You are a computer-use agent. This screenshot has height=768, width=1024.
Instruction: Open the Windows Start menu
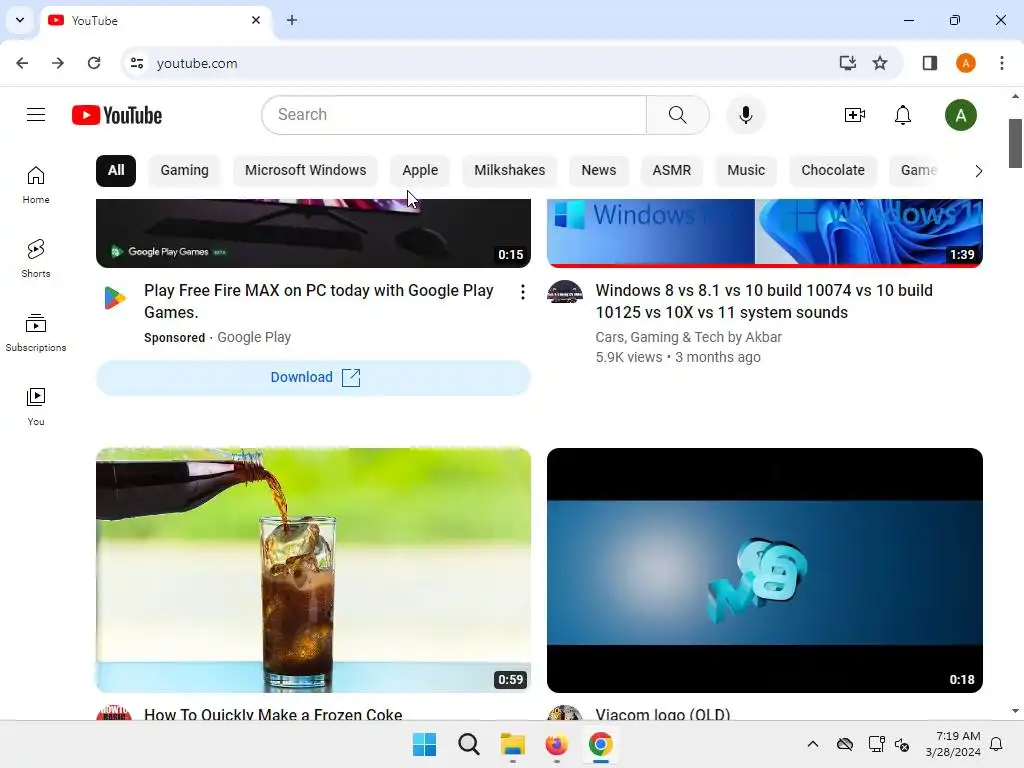(x=424, y=744)
